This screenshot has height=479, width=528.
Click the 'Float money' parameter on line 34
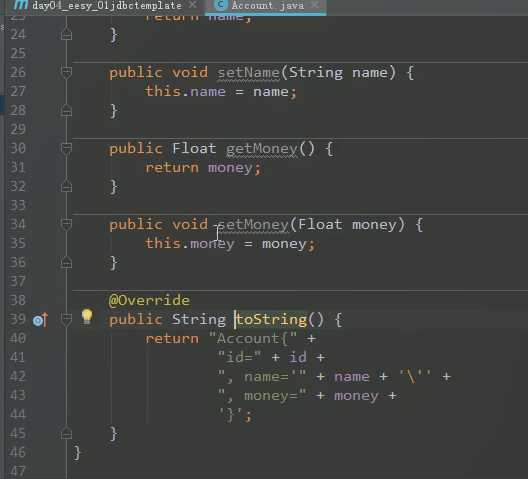click(x=347, y=225)
